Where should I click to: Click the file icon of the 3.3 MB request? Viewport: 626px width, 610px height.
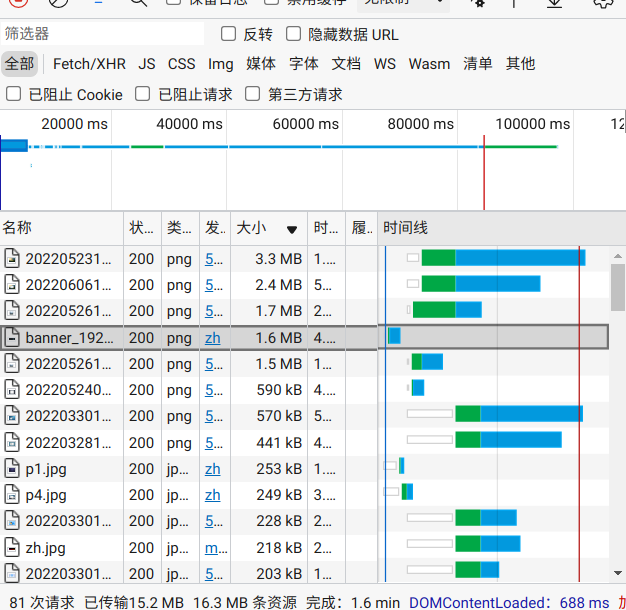pos(12,259)
